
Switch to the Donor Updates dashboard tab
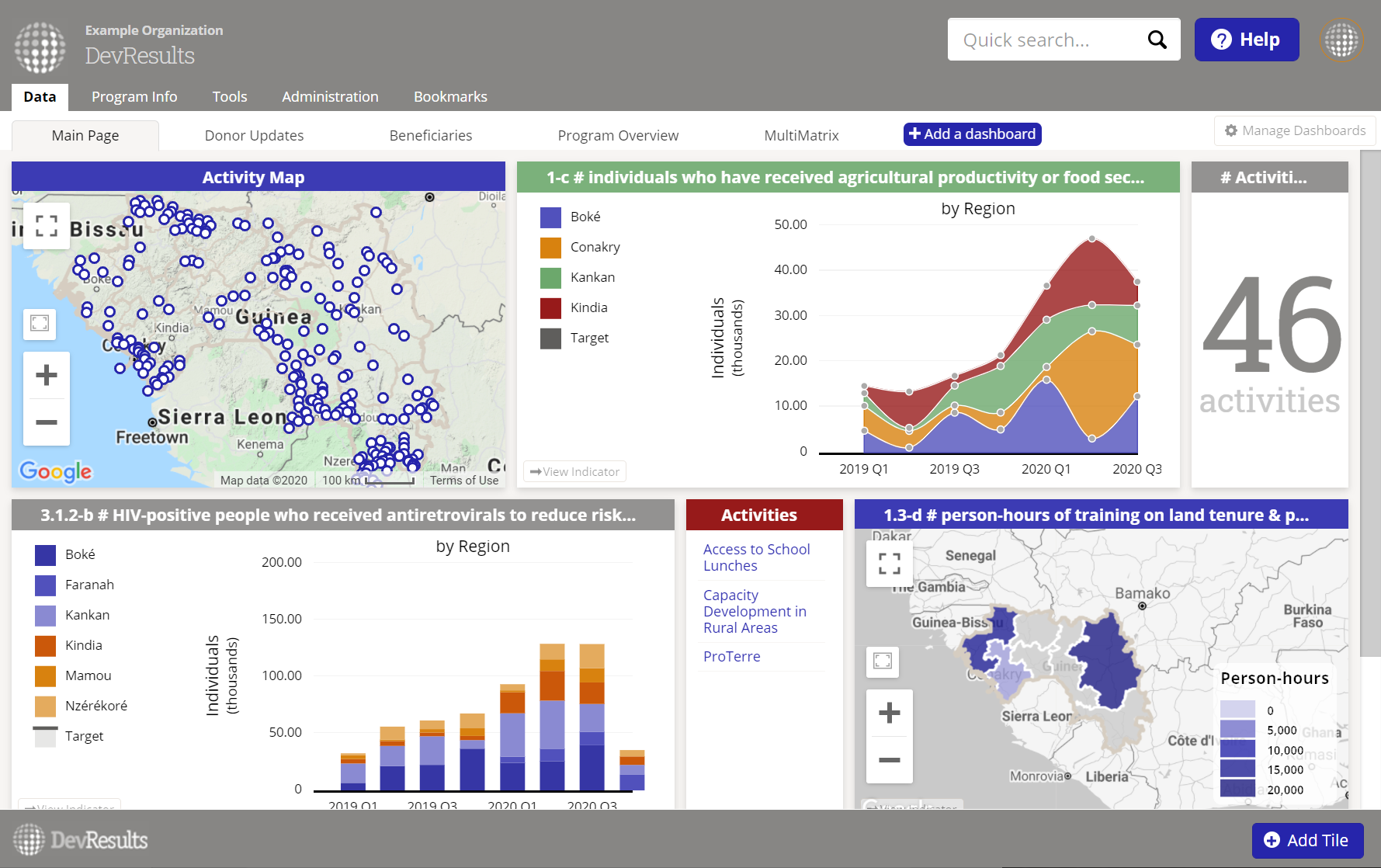pyautogui.click(x=254, y=136)
